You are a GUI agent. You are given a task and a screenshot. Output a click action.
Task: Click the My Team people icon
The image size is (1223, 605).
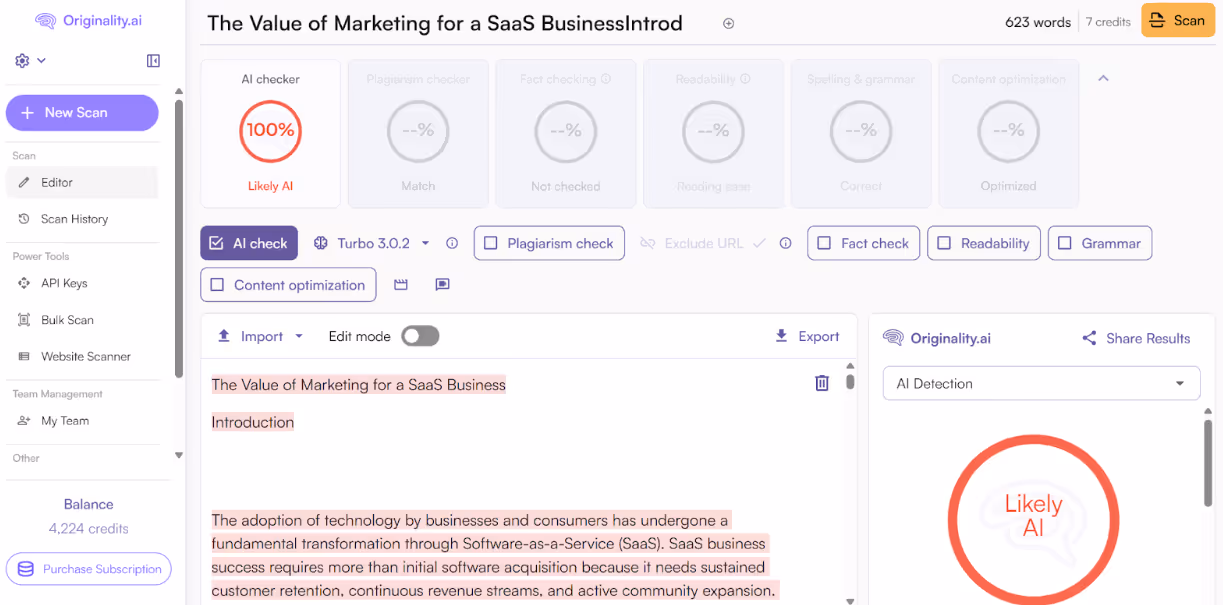click(24, 421)
